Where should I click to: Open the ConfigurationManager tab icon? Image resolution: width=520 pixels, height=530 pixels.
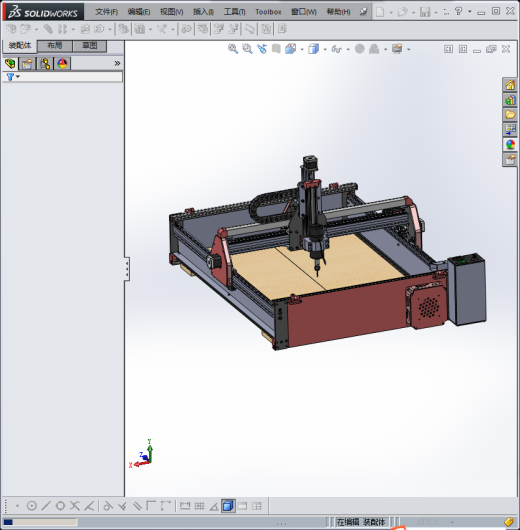click(x=45, y=64)
